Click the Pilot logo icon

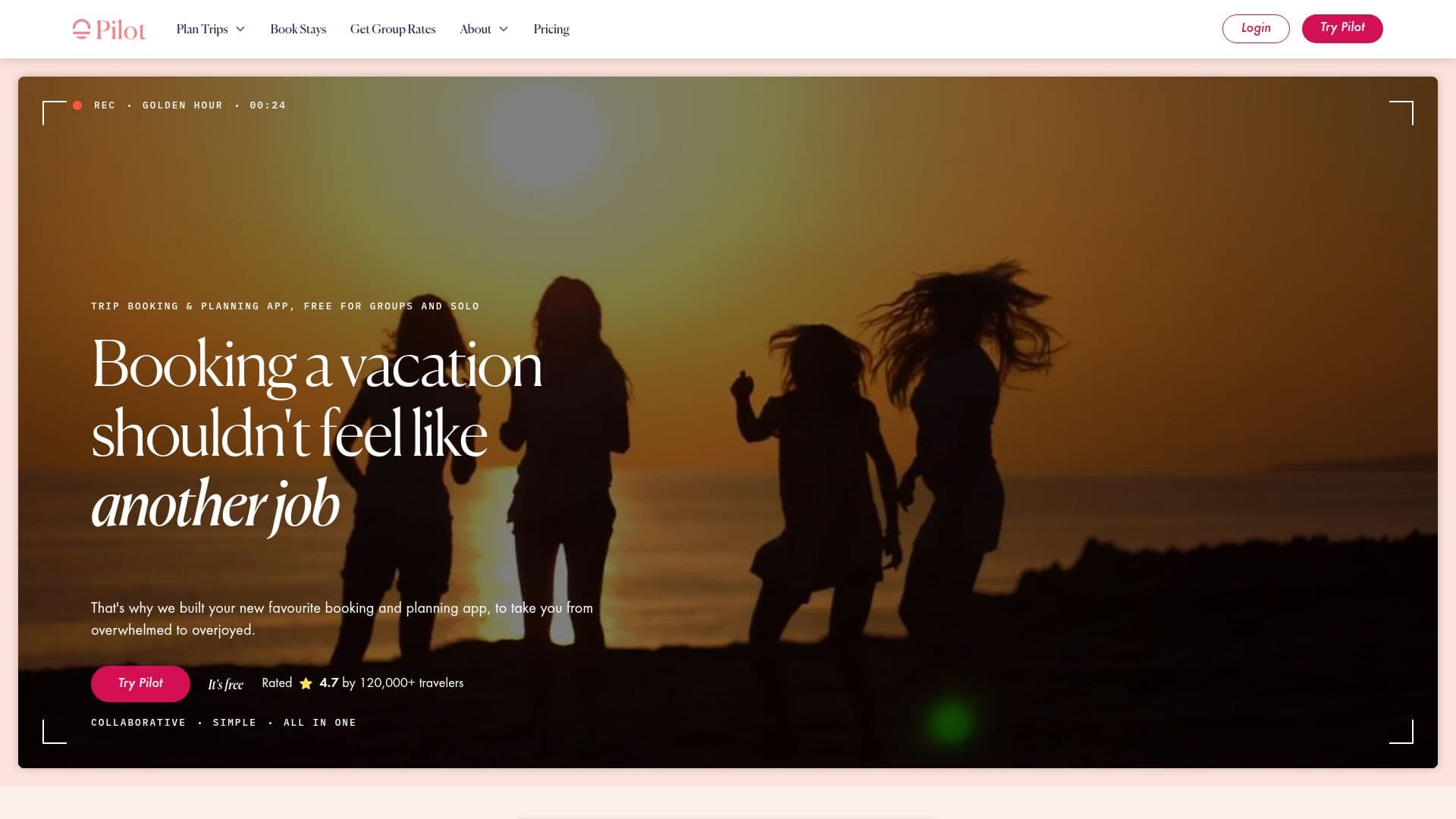(x=81, y=30)
